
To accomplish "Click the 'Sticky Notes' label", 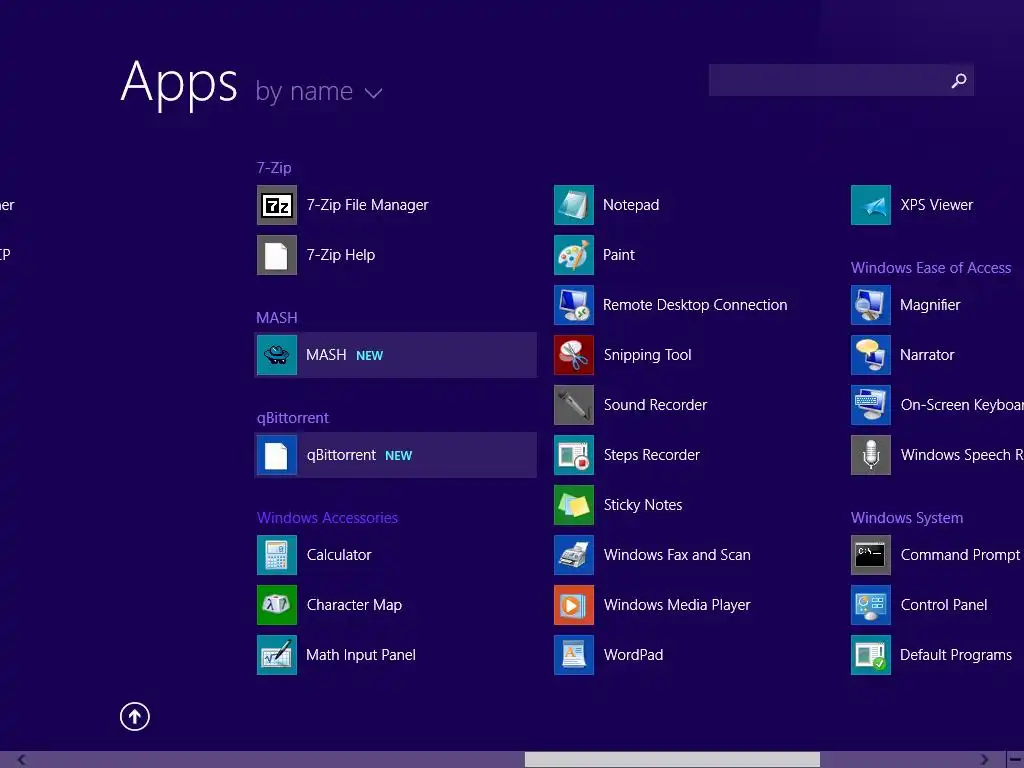I will click(x=643, y=505).
